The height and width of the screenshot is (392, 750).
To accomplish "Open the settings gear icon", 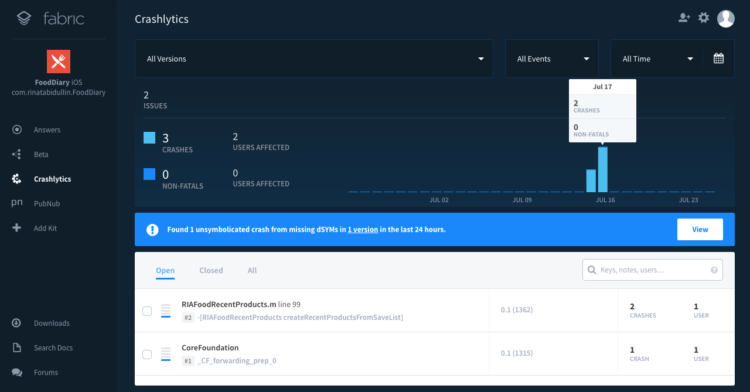I will [x=704, y=18].
